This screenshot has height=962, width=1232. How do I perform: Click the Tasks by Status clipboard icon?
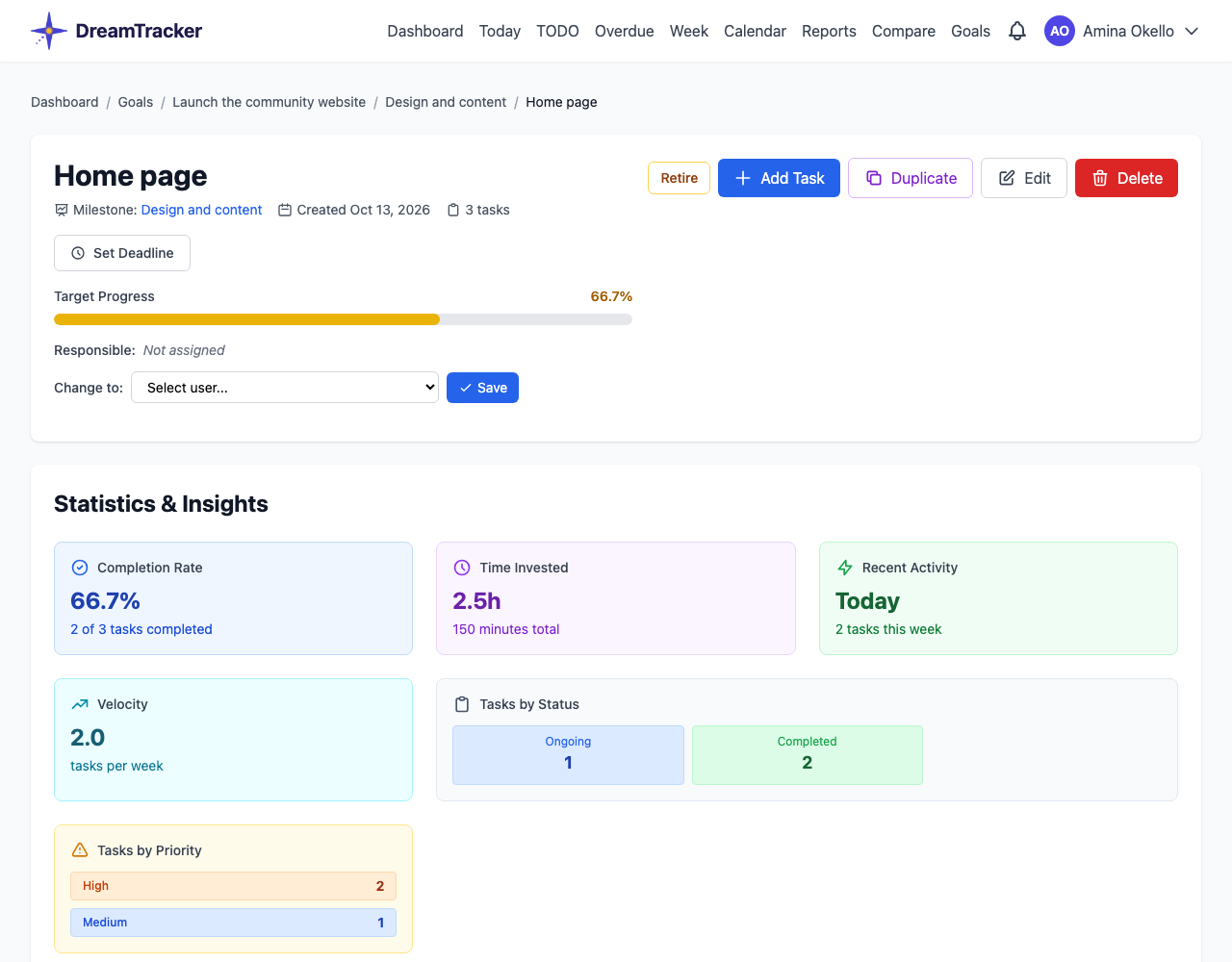[462, 704]
